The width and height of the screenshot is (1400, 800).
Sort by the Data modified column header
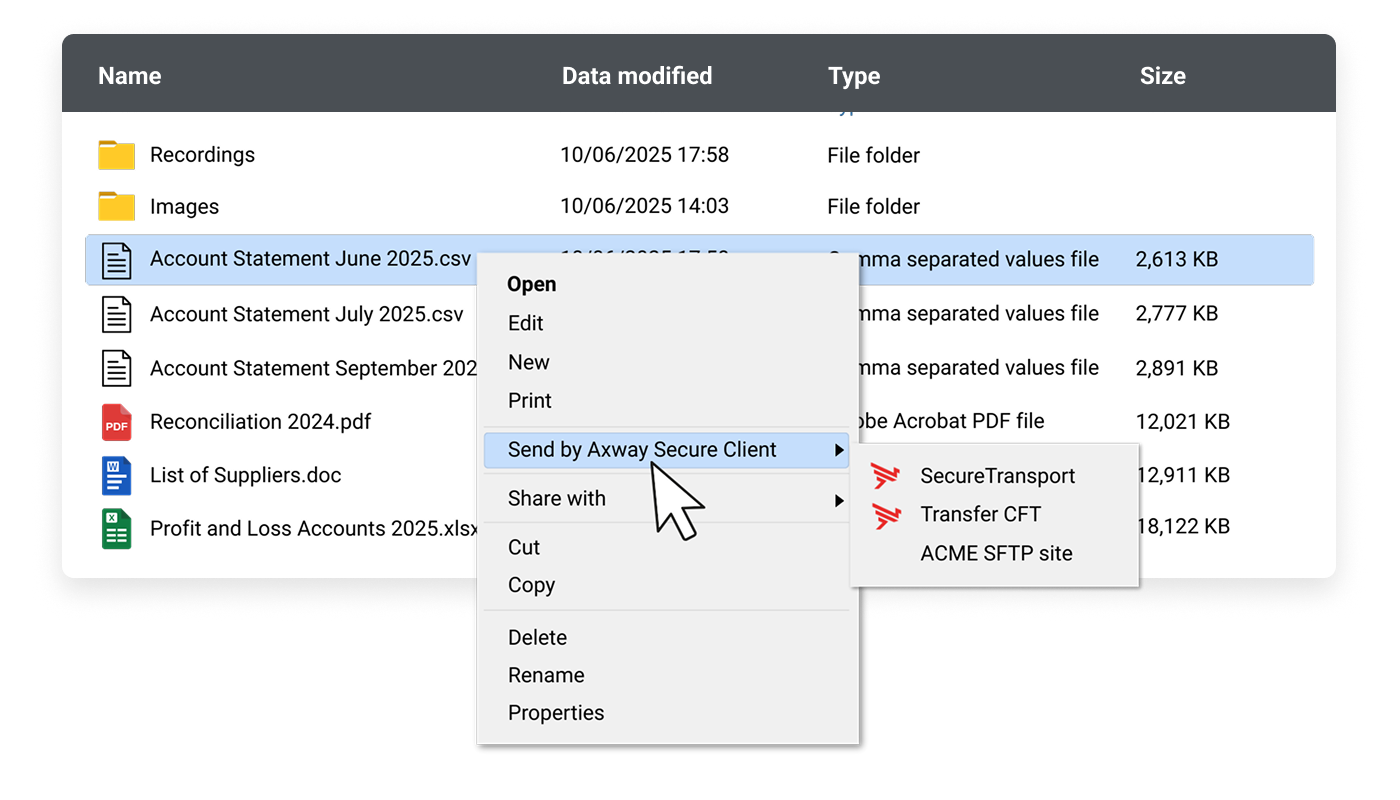coord(637,76)
